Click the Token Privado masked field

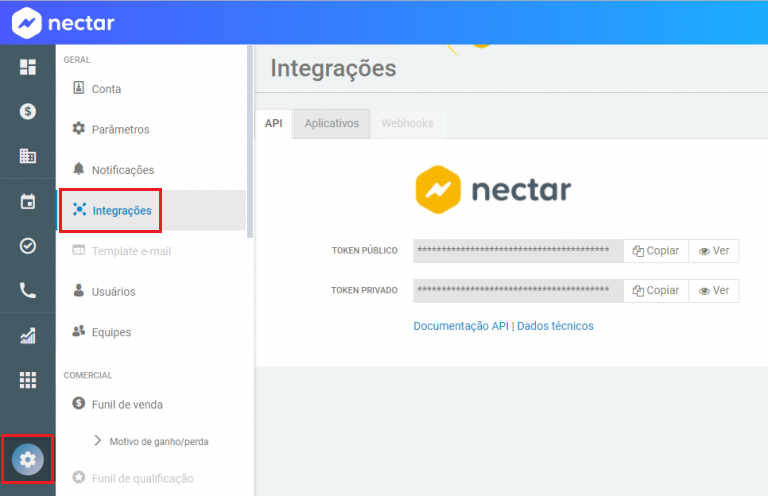coord(518,291)
